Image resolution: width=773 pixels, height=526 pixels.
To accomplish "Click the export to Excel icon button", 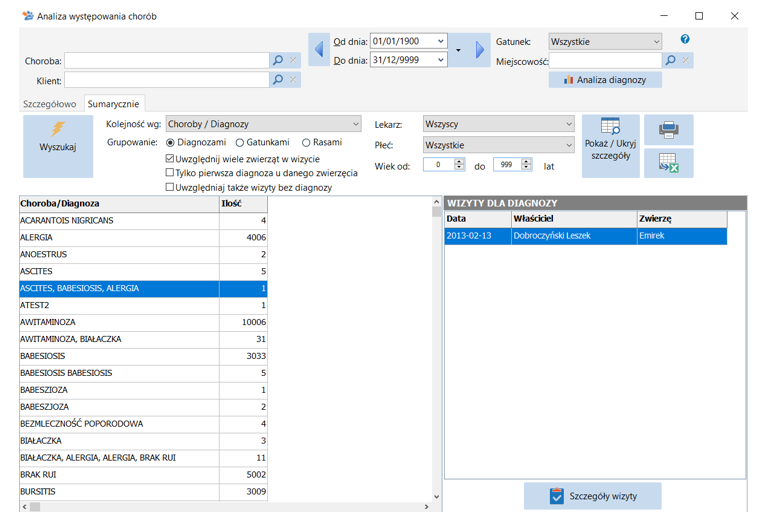I will pos(668,163).
